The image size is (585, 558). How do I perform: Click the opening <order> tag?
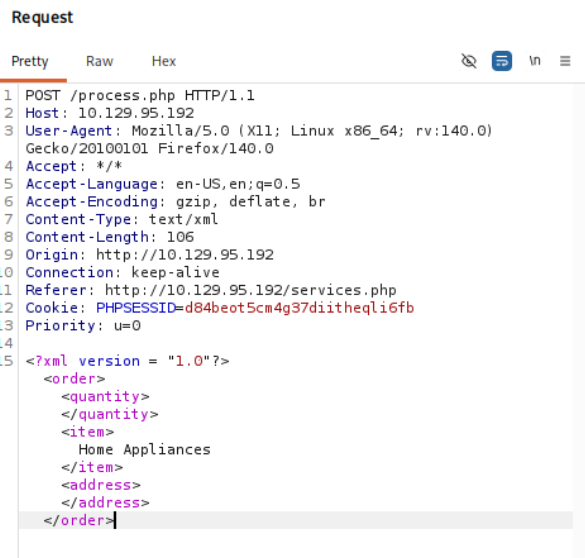74,379
